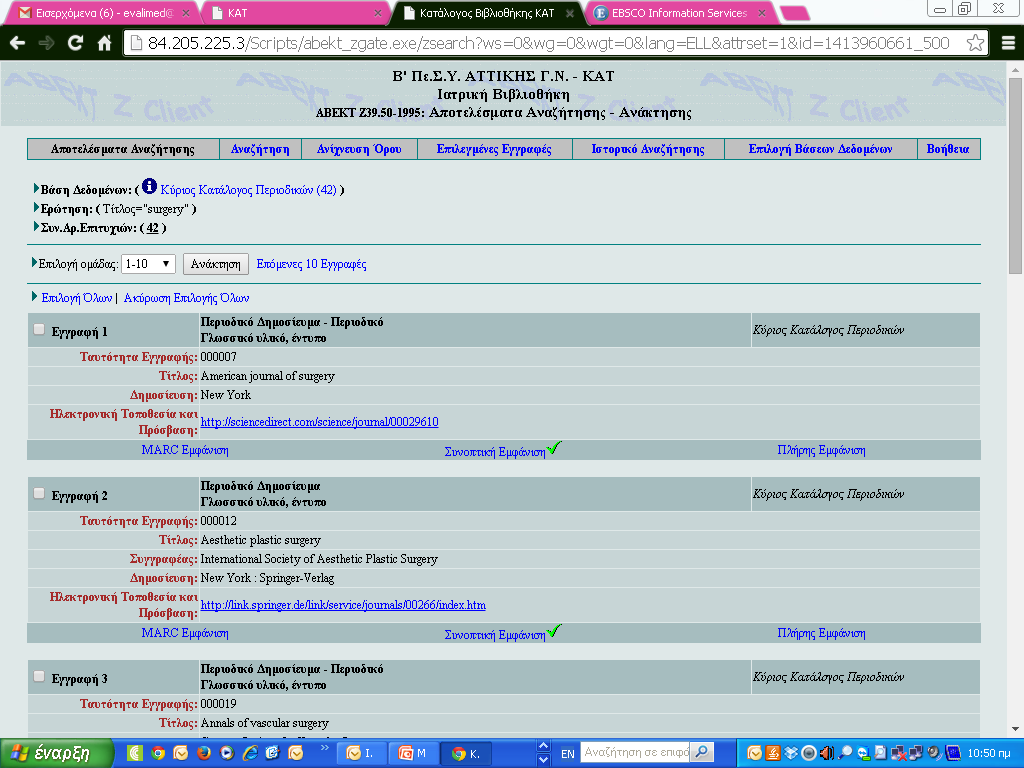Reload the page with the refresh icon
Viewport: 1024px width, 768px height.
tap(75, 43)
